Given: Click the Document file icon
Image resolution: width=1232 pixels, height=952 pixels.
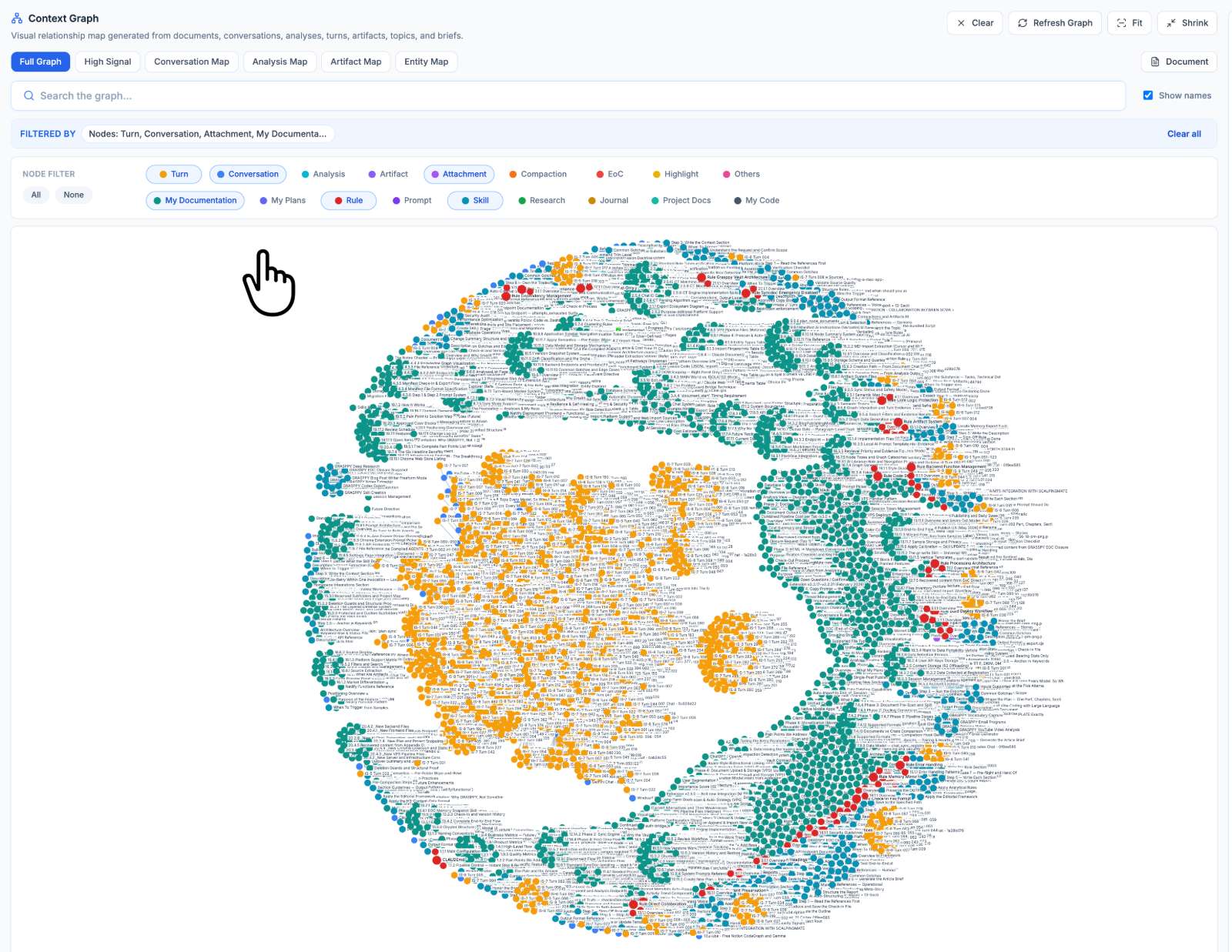Looking at the screenshot, I should click(x=1155, y=62).
